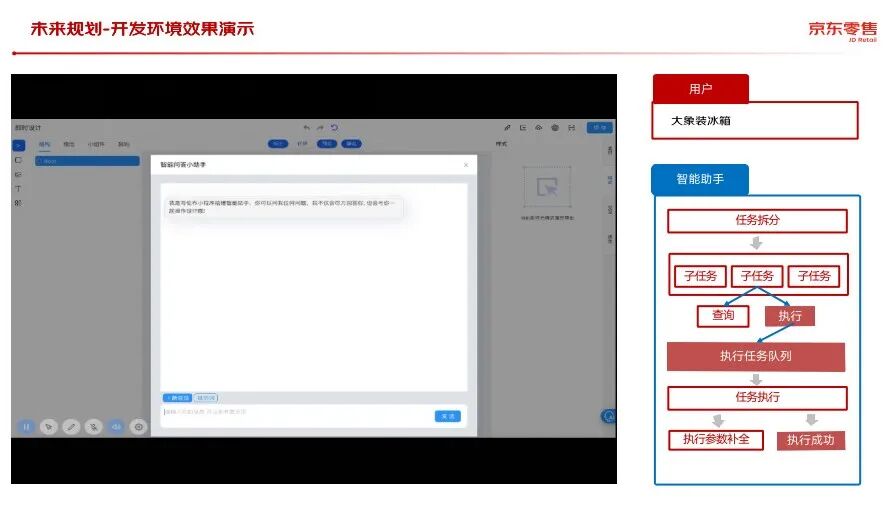Open the second vertical tab on right edge
Screen dimensions: 895x510
pyautogui.click(x=610, y=180)
